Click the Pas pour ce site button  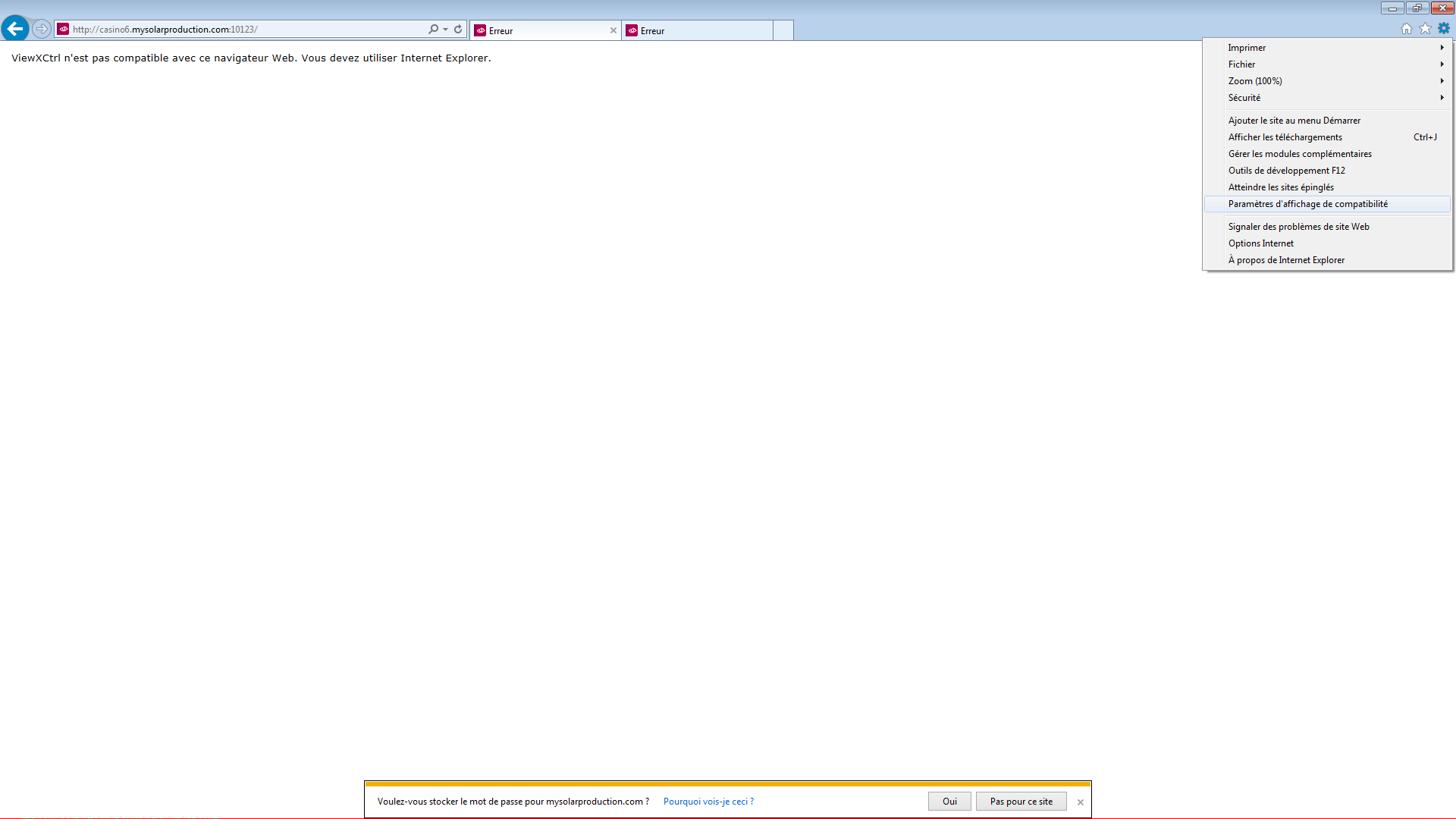click(x=1021, y=801)
